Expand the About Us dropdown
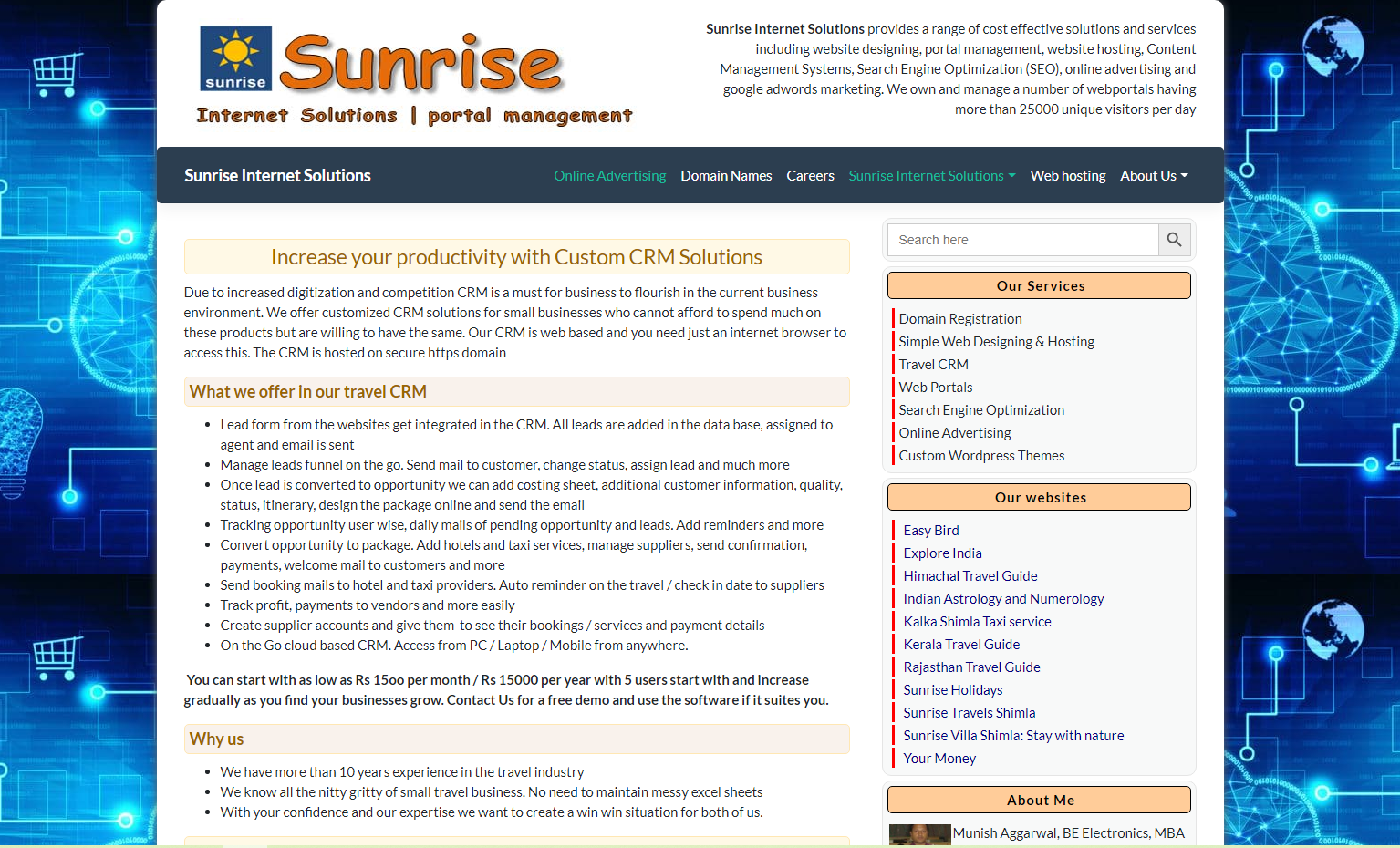The image size is (1400, 848). click(x=1154, y=176)
